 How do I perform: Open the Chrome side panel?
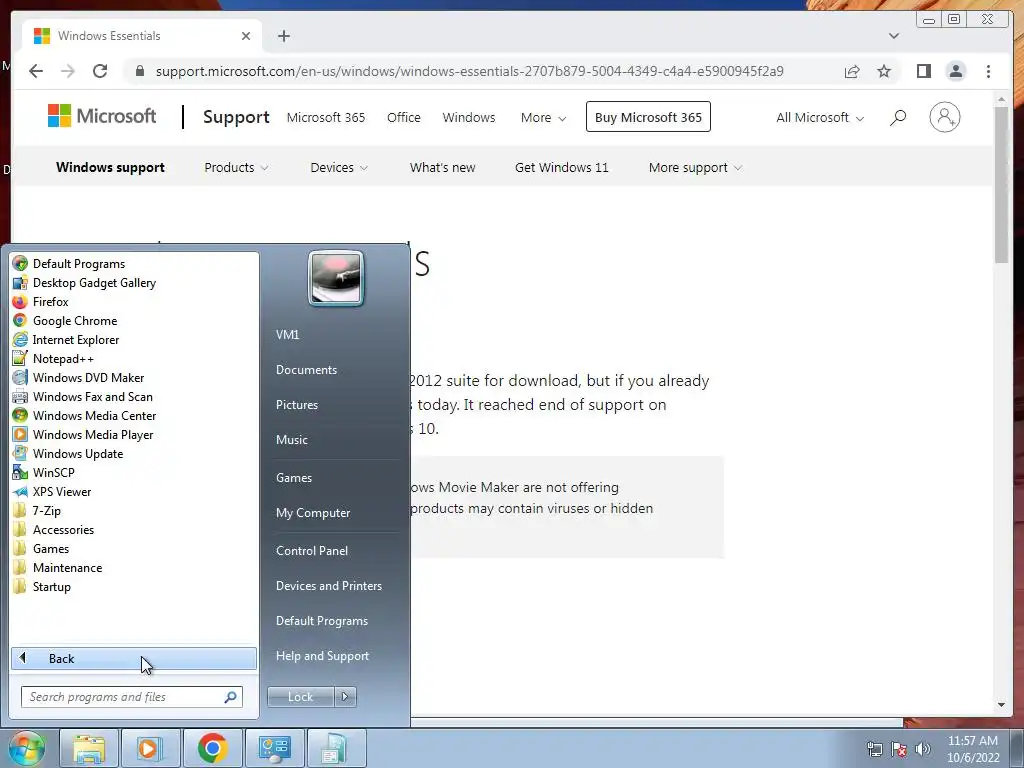click(923, 71)
